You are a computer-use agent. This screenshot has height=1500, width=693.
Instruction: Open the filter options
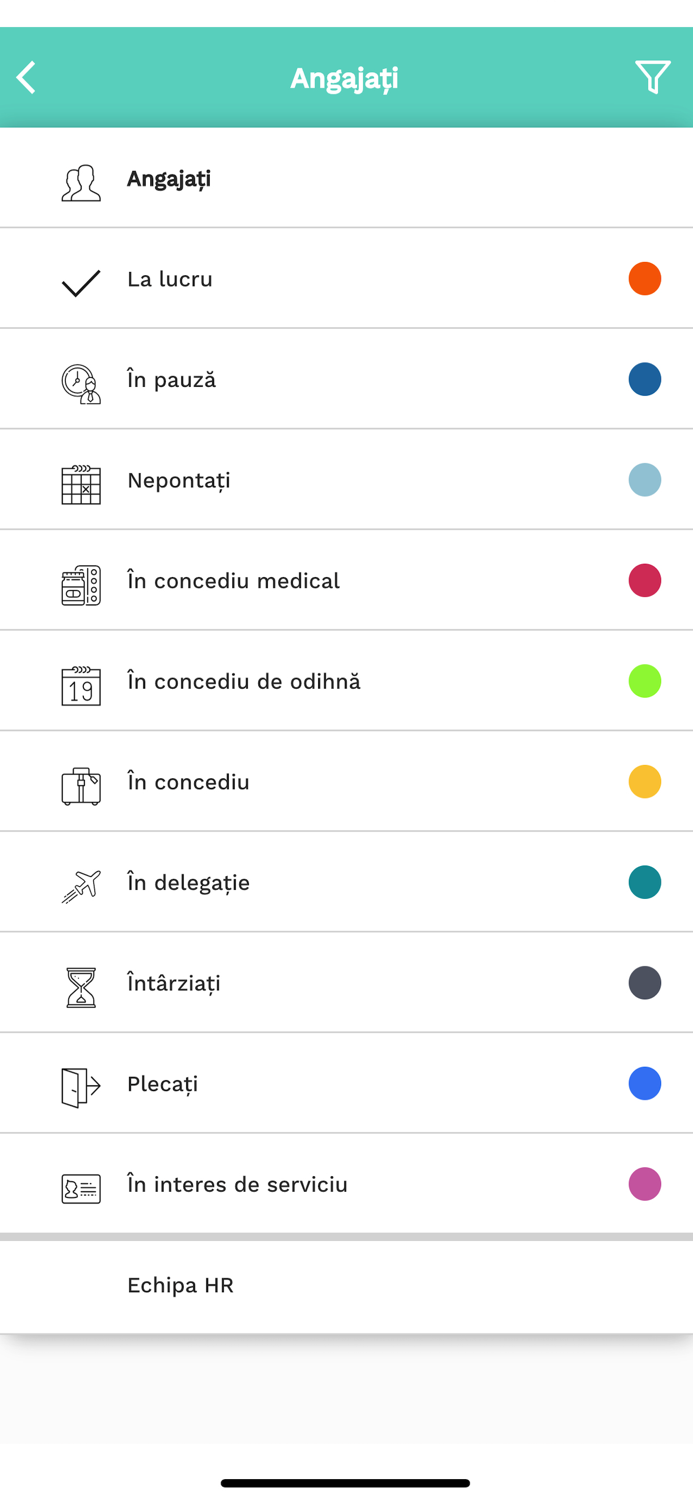pyautogui.click(x=652, y=76)
